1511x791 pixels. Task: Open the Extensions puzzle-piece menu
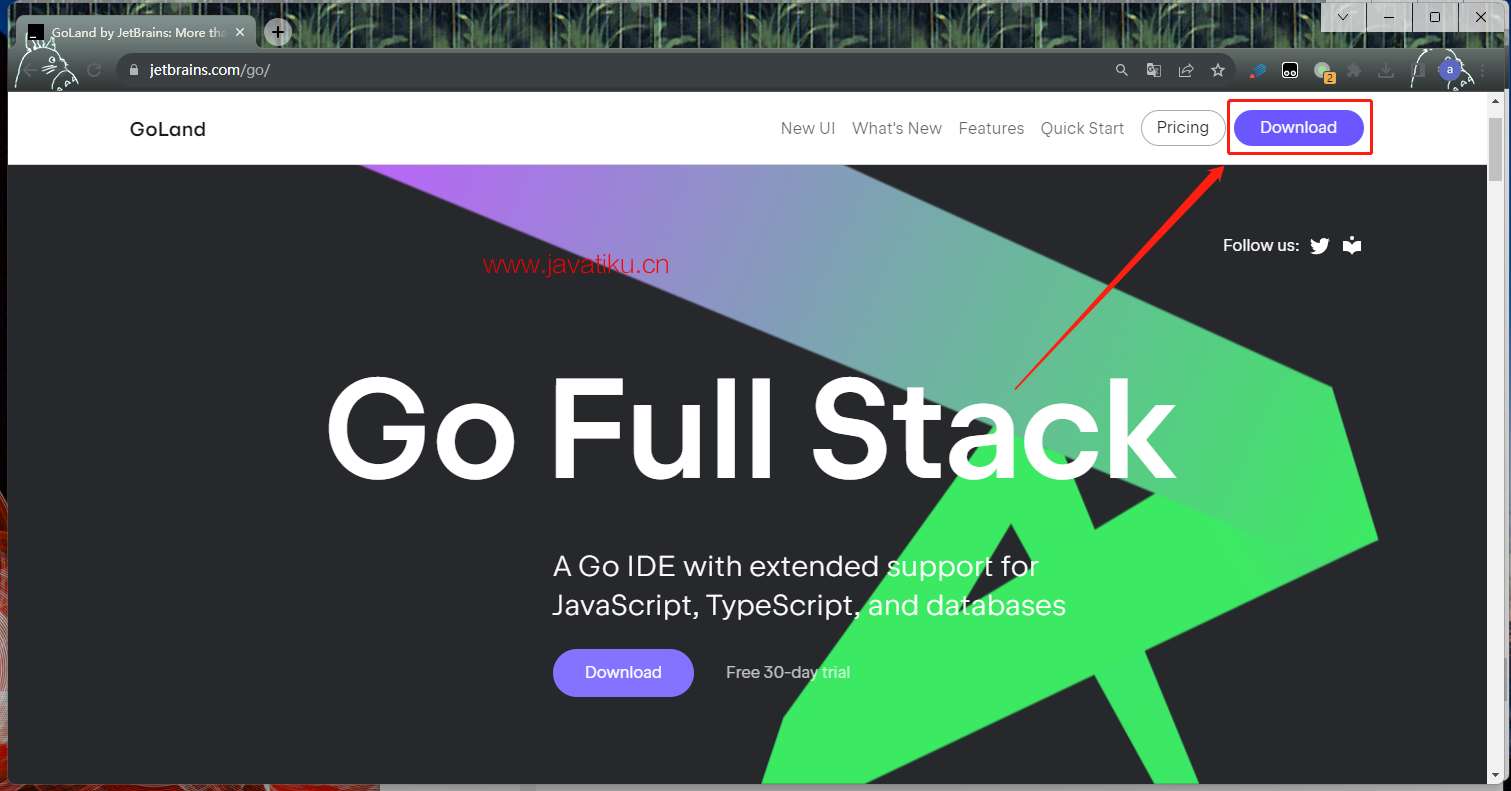click(x=1354, y=70)
